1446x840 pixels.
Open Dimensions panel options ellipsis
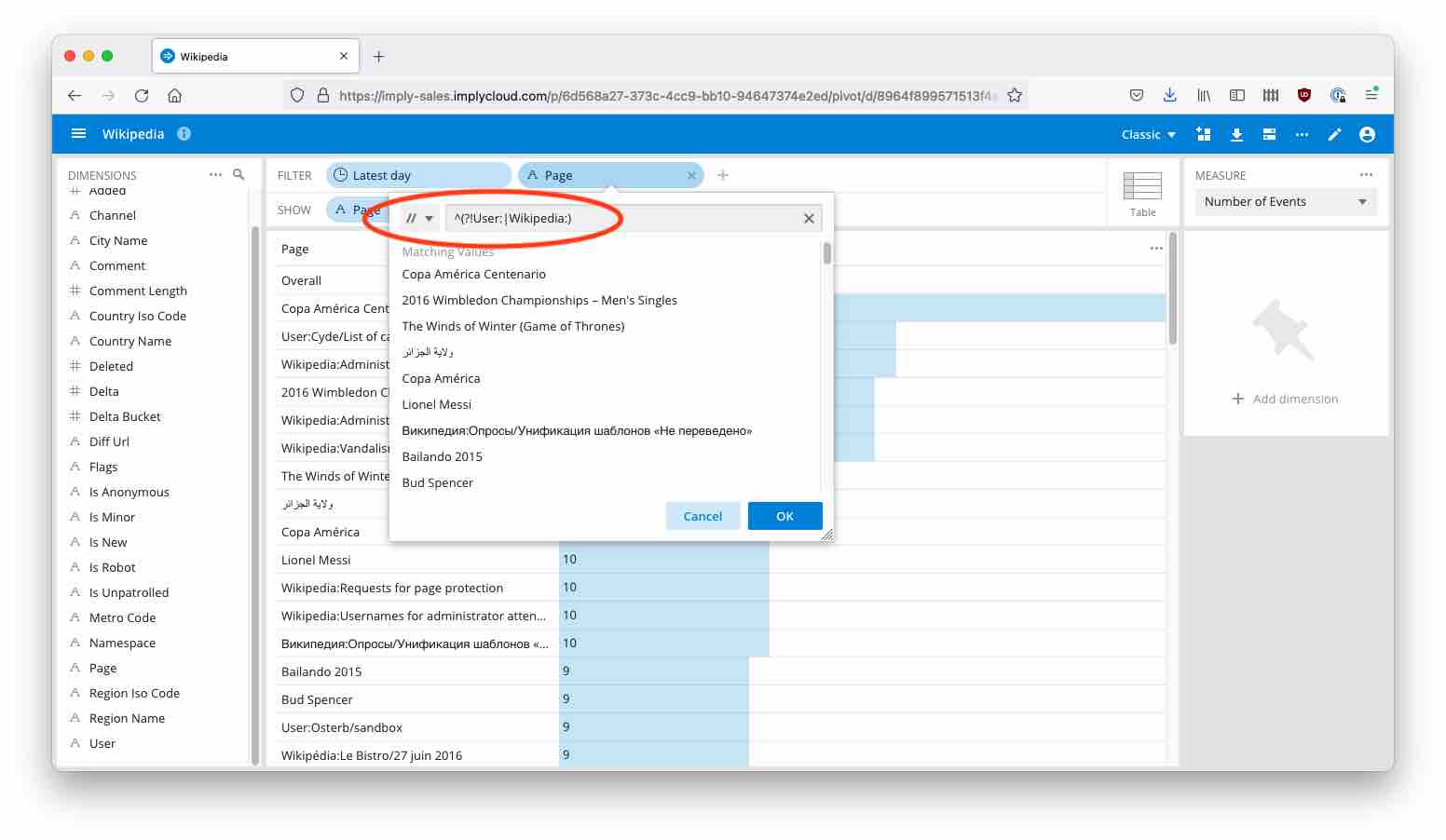point(215,174)
